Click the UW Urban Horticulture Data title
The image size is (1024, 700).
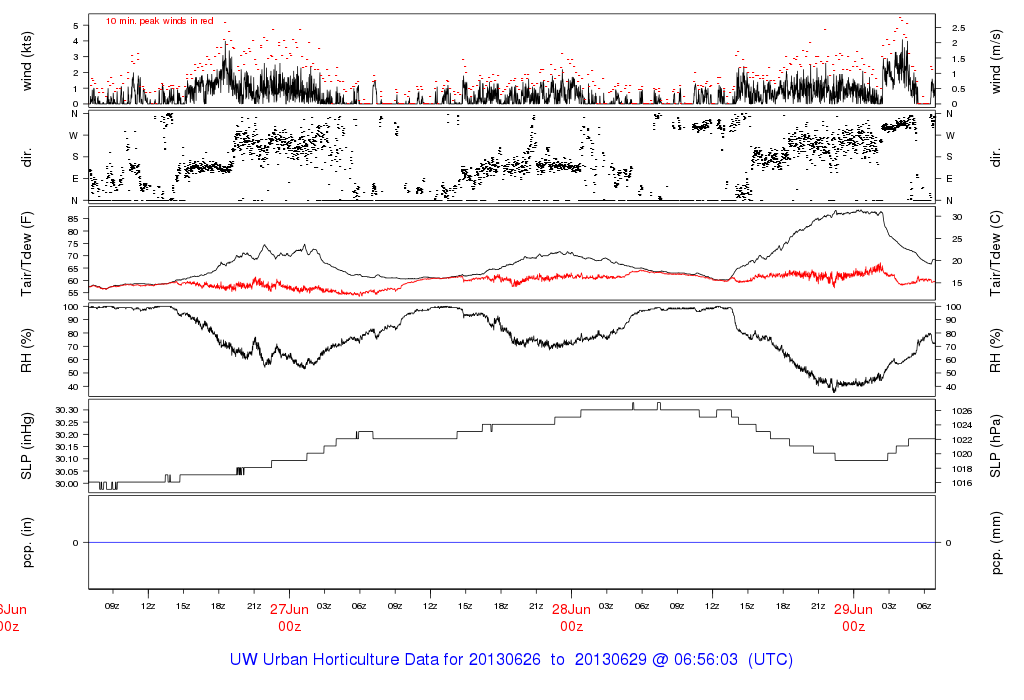point(511,661)
